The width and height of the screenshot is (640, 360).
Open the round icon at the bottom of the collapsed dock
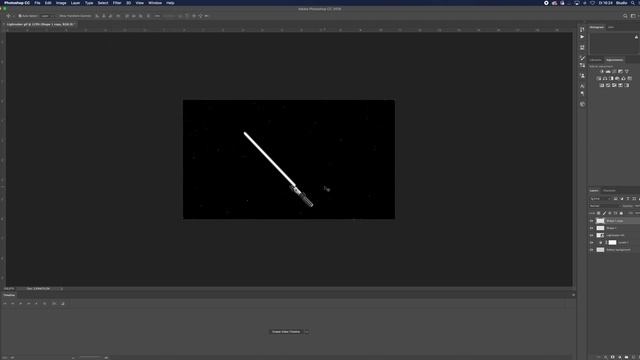coord(582,104)
